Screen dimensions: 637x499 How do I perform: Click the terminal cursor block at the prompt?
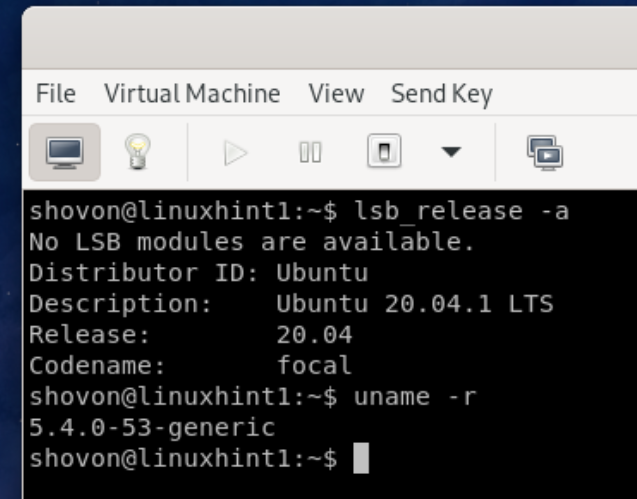[361, 459]
